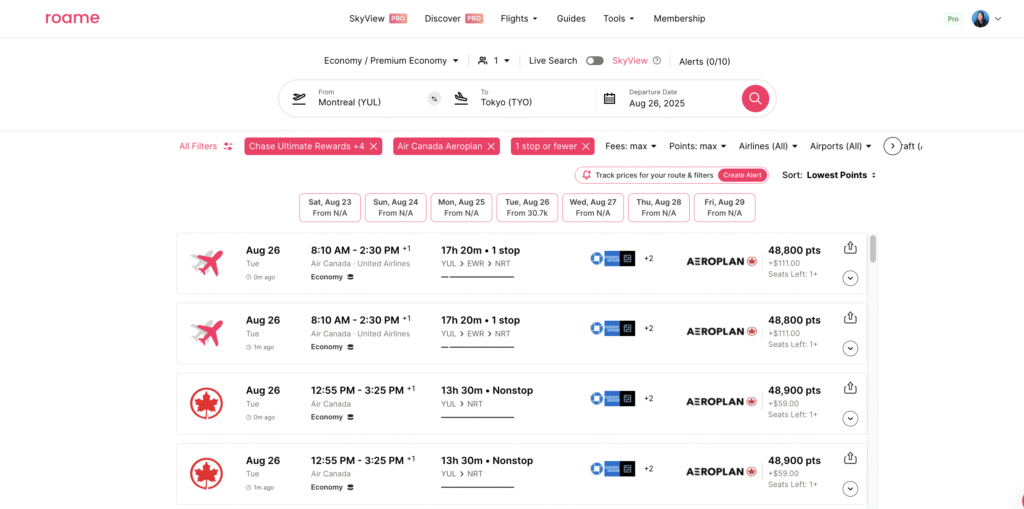Open the Sort Lowest Points dropdown
The width and height of the screenshot is (1024, 509).
[x=841, y=175]
